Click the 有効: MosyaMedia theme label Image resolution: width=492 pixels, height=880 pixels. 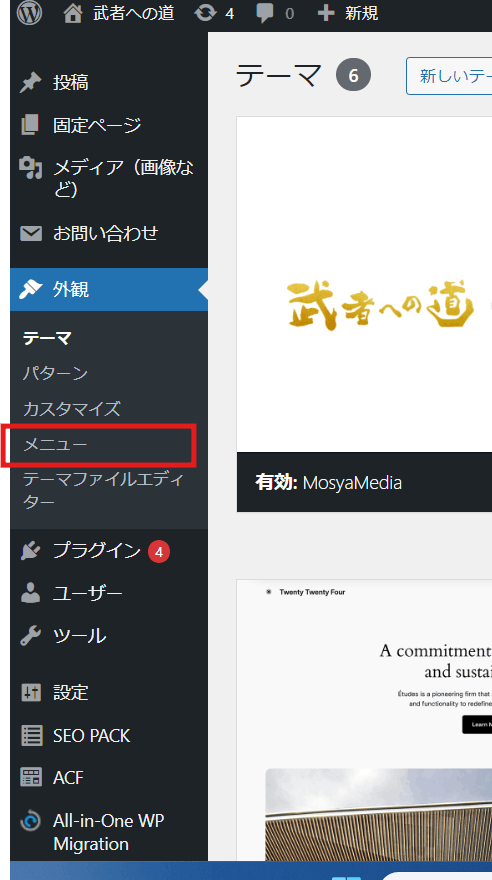click(329, 483)
